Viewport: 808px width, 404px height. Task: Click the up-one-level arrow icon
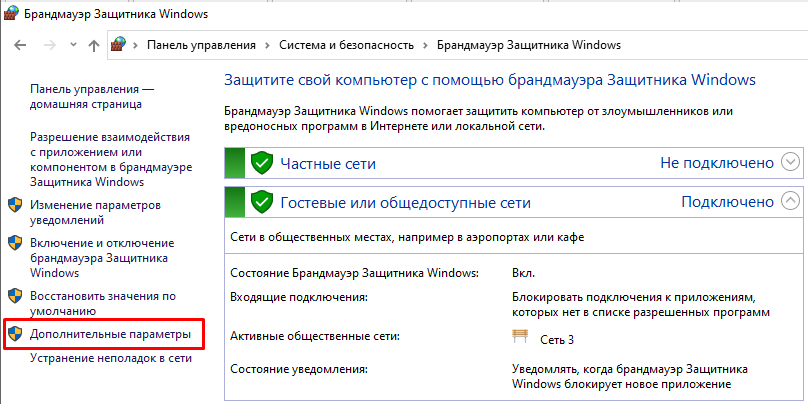pos(93,46)
